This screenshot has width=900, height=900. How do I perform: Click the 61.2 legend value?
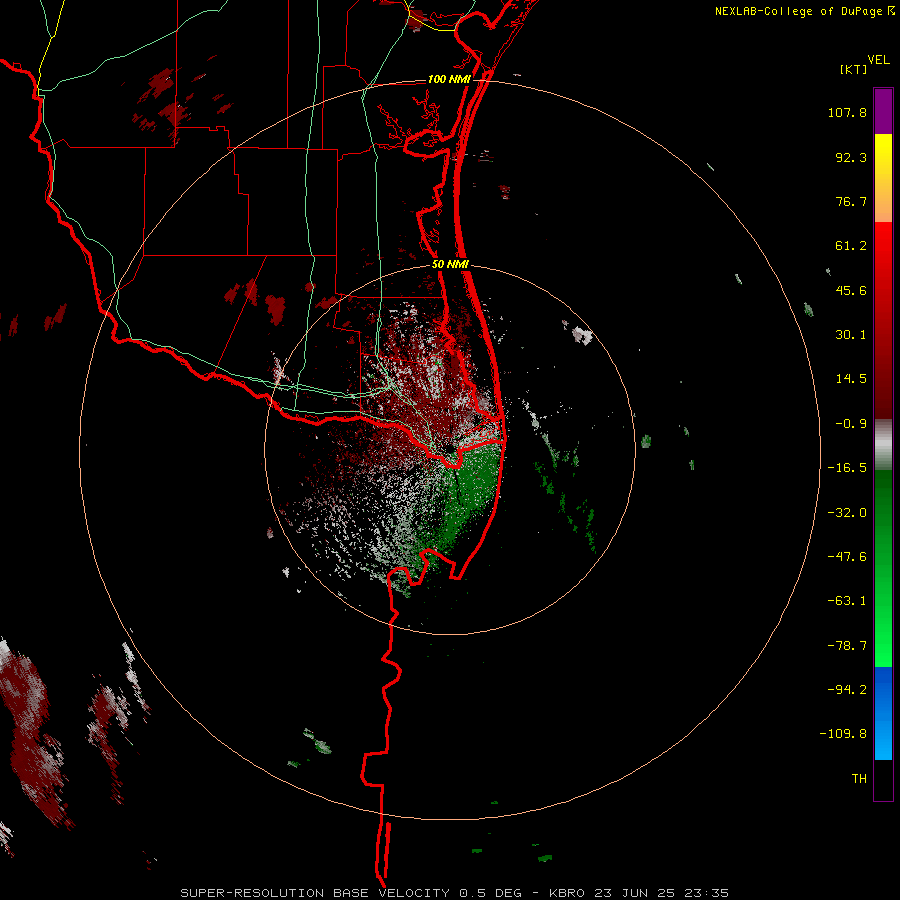click(x=851, y=246)
